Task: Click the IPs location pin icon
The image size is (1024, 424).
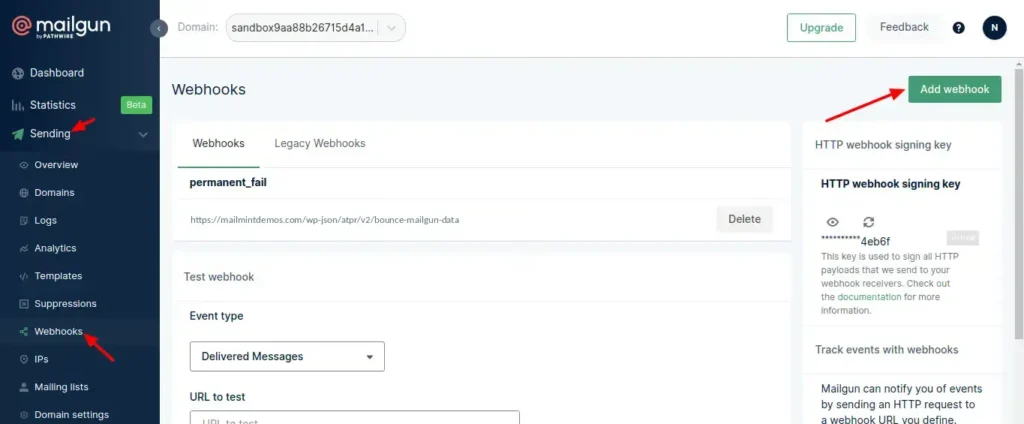Action: click(24, 359)
